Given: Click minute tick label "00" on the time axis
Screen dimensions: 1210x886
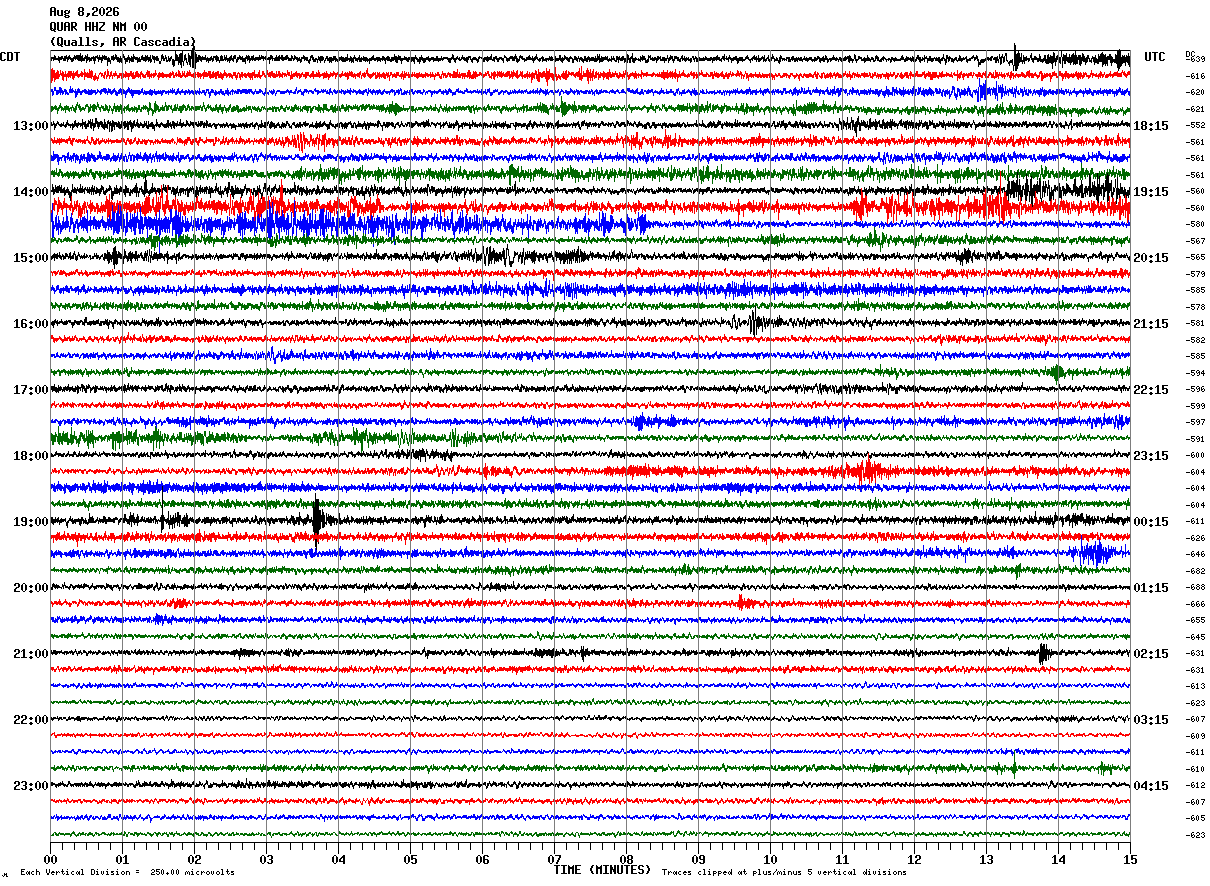Looking at the screenshot, I should (x=50, y=859).
